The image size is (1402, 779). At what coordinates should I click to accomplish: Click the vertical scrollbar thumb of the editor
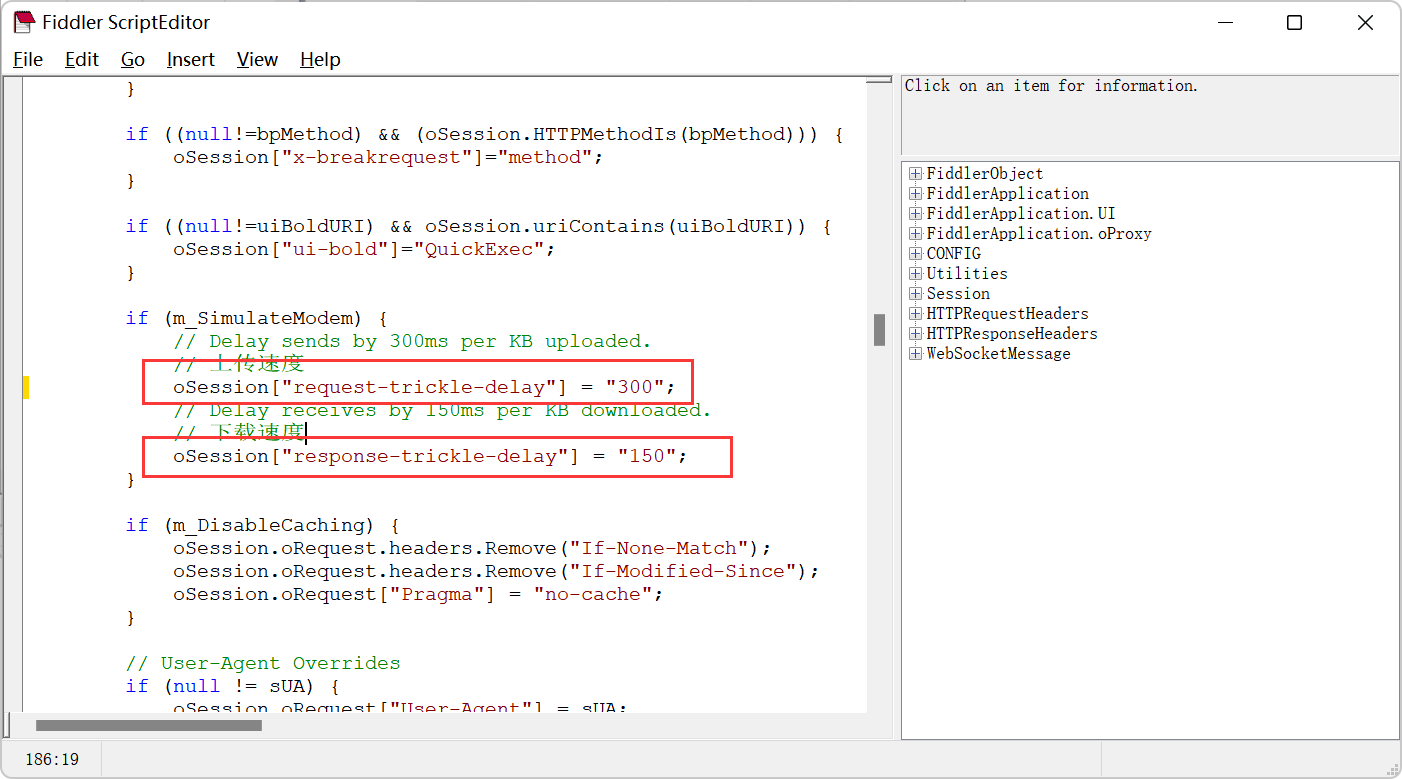coord(880,330)
